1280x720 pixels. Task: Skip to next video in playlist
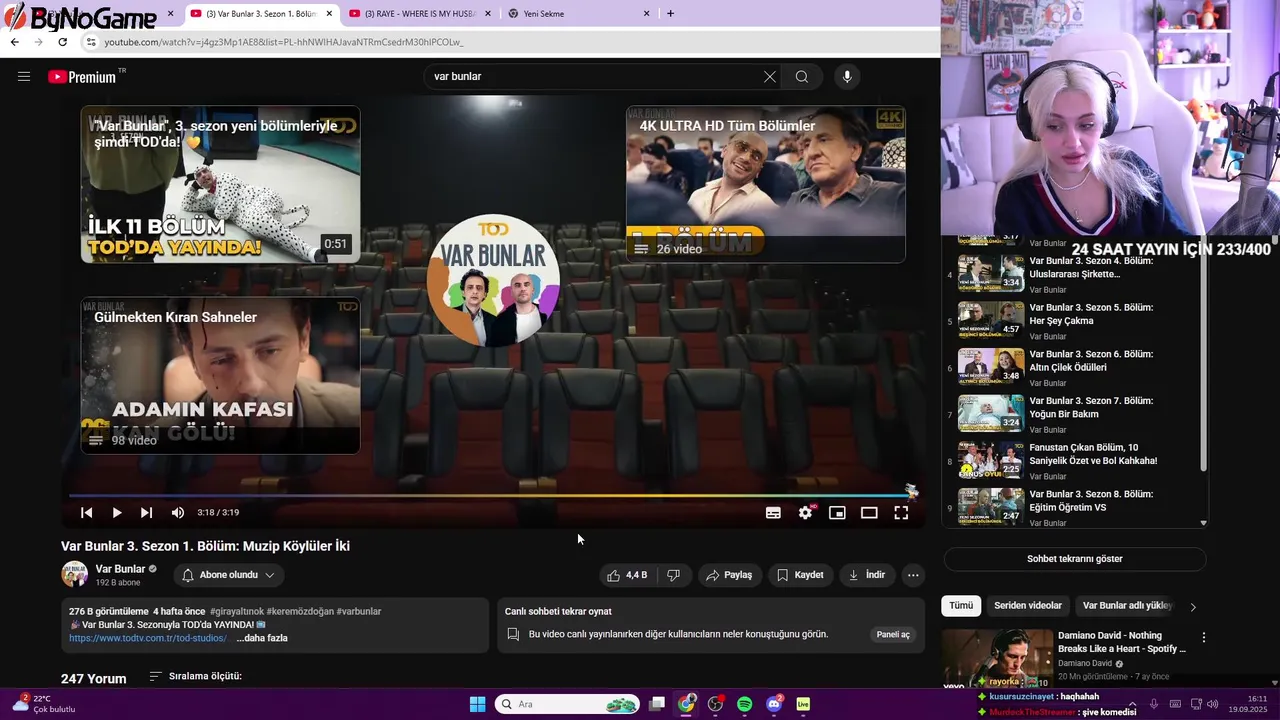147,513
